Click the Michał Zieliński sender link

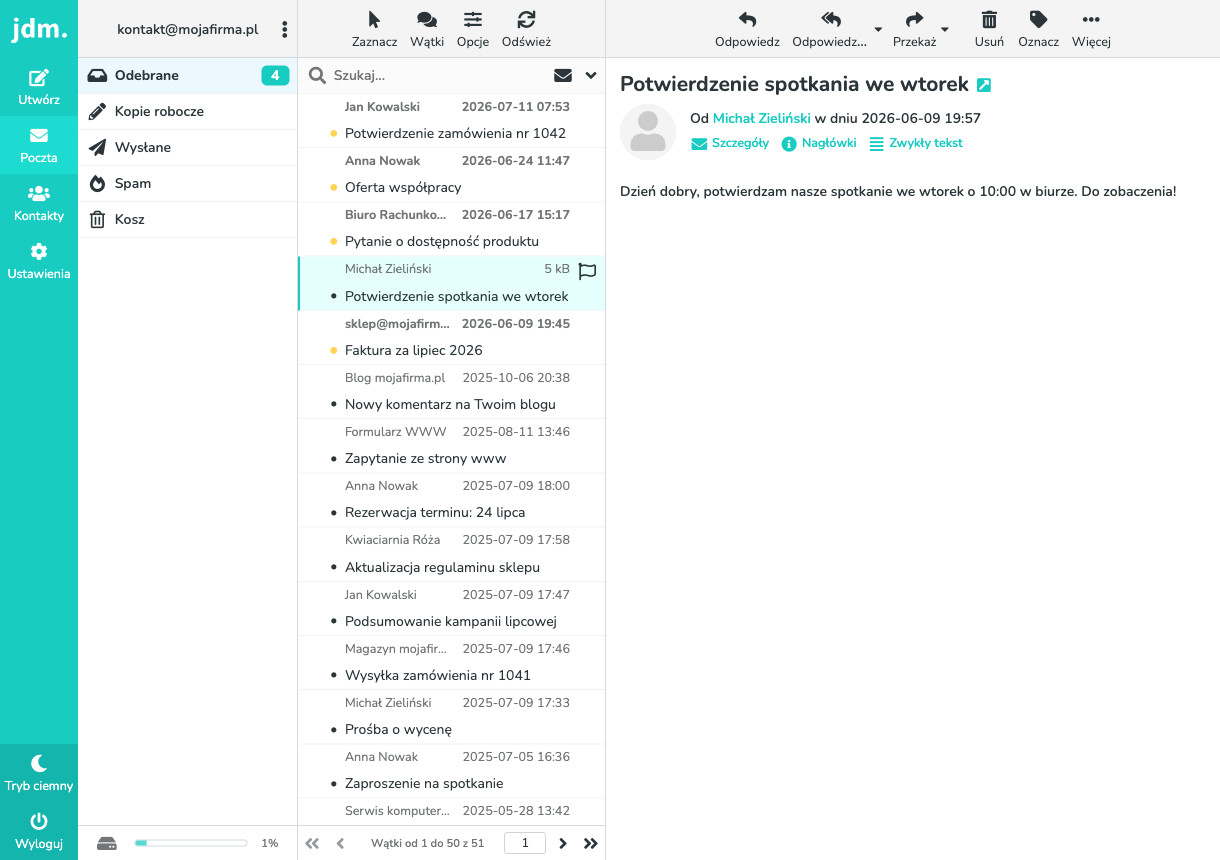[761, 118]
